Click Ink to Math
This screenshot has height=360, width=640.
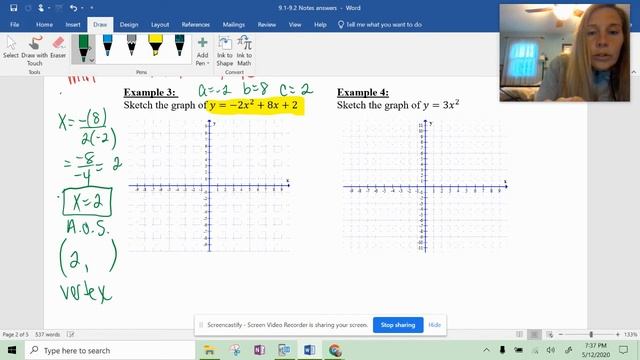point(244,51)
